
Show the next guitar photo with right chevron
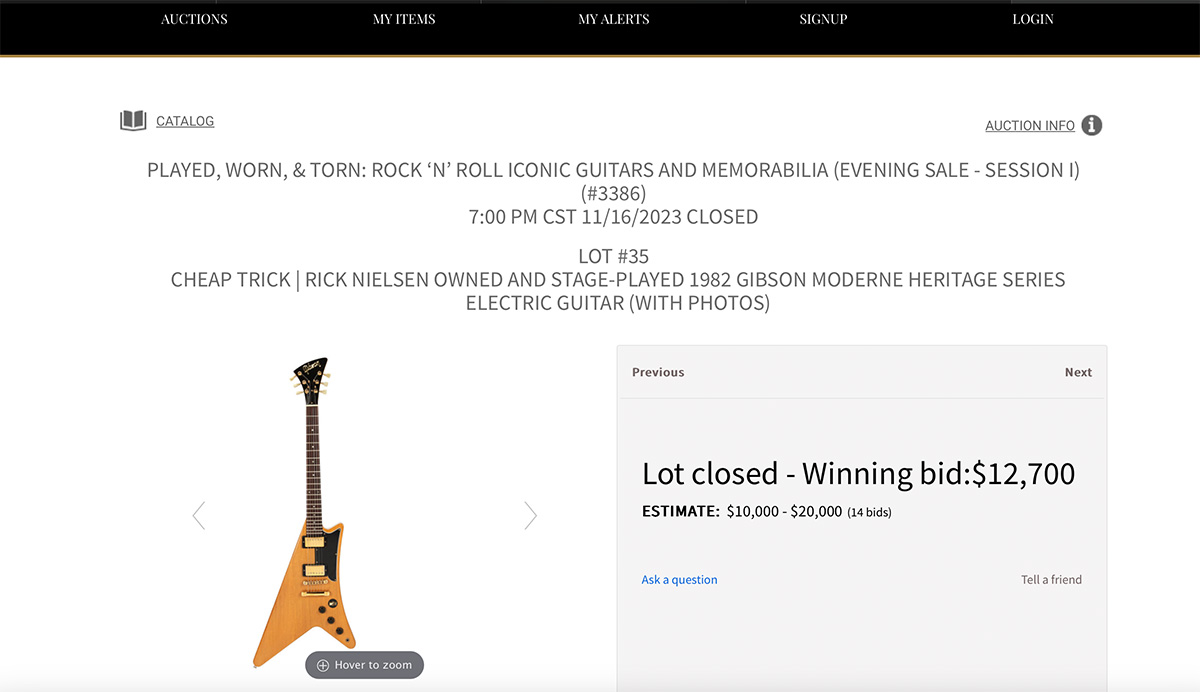530,515
